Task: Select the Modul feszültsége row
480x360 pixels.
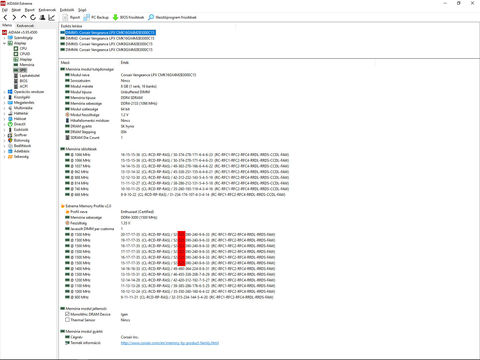Action: pyautogui.click(x=97, y=115)
